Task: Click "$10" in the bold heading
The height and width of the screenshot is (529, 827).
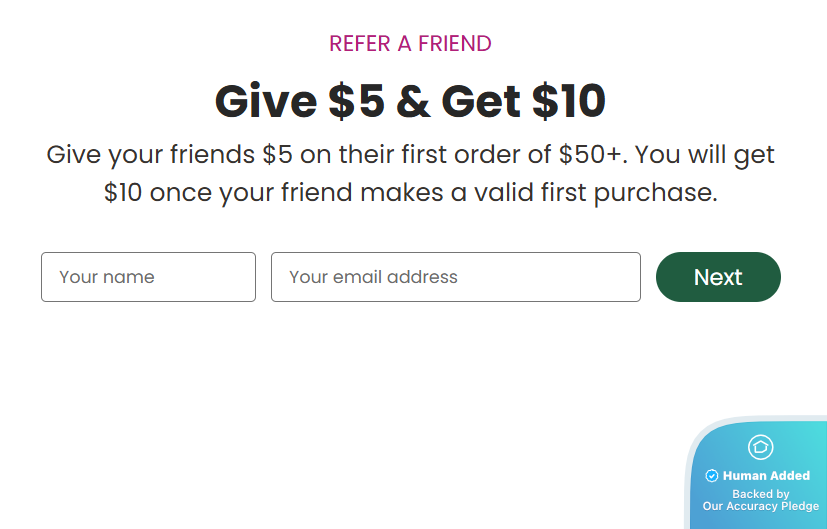Action: coord(568,101)
